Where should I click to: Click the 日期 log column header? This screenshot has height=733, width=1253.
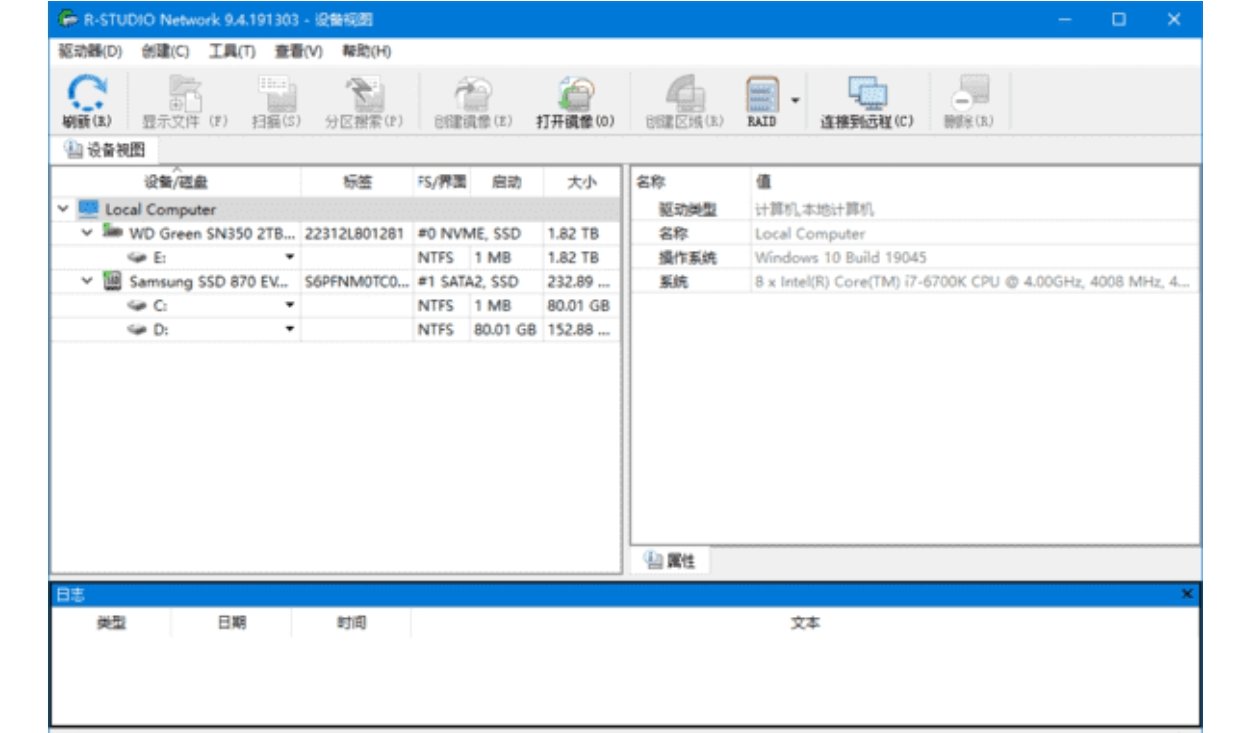coord(232,623)
